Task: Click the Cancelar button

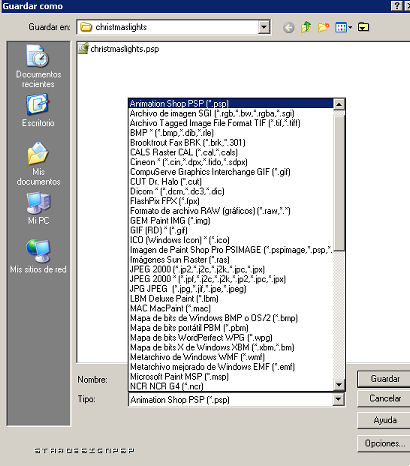Action: coord(385,399)
